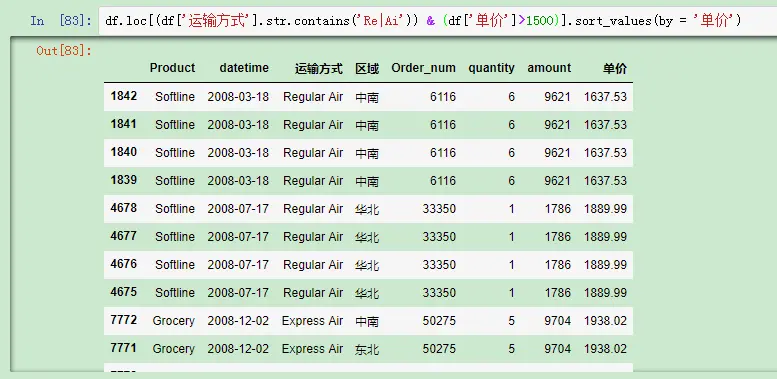Click 东北 in row 7771
The width and height of the screenshot is (777, 379).
pyautogui.click(x=367, y=349)
